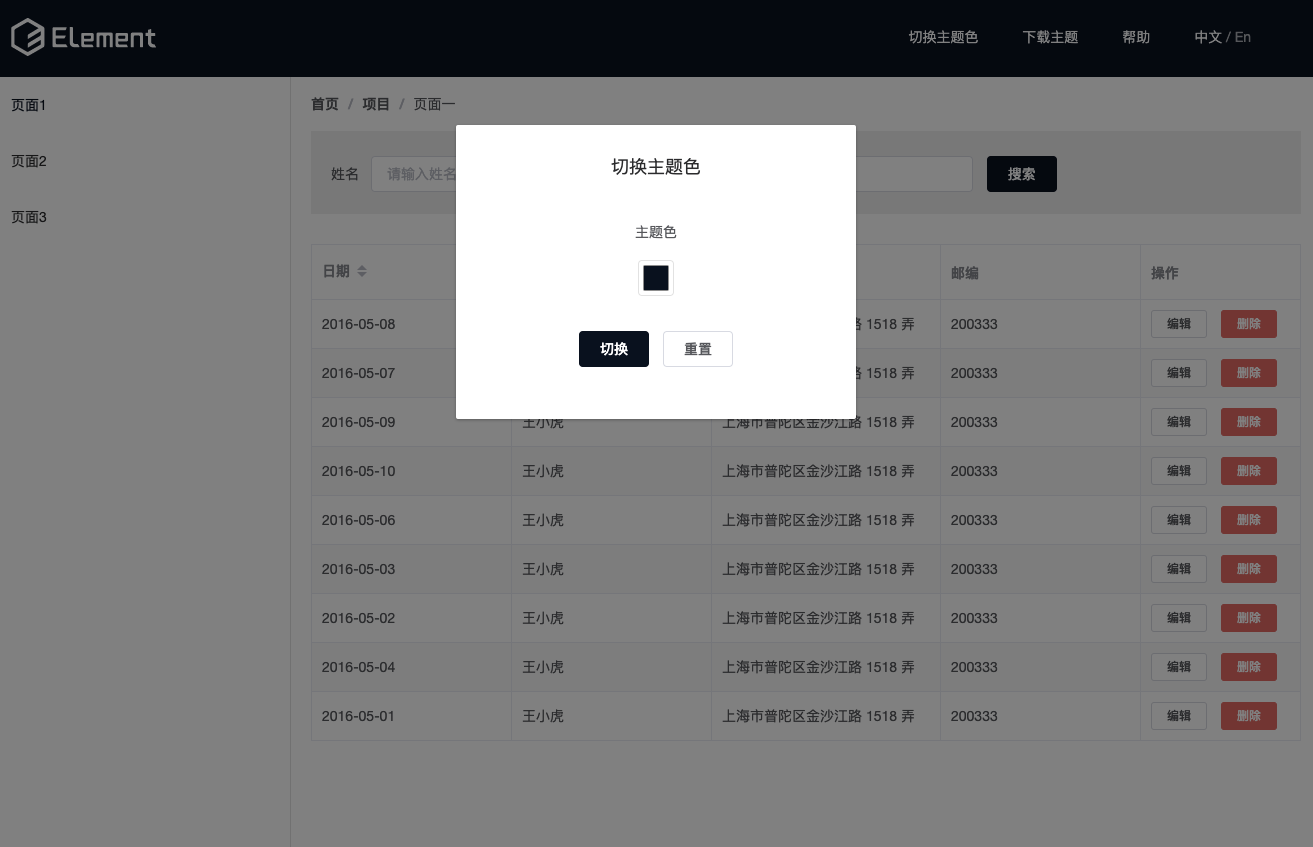Viewport: 1313px width, 847px height.
Task: Sort the 日期 column via sort arrows
Action: pos(362,272)
